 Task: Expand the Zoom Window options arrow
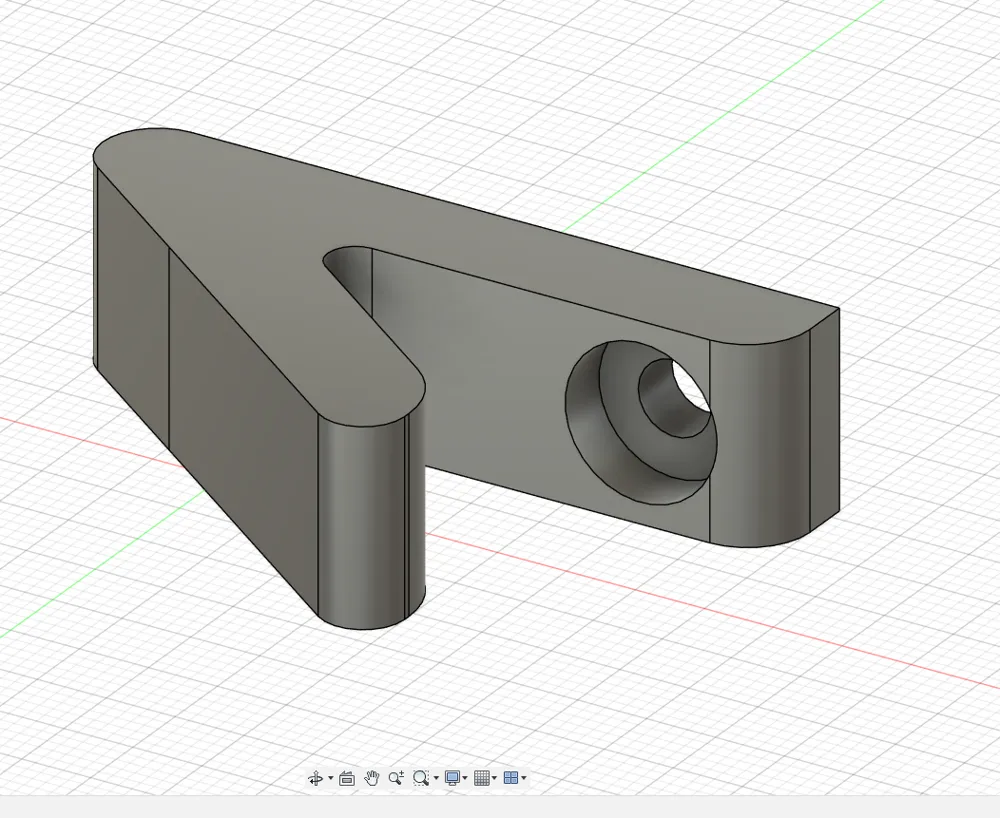click(436, 778)
